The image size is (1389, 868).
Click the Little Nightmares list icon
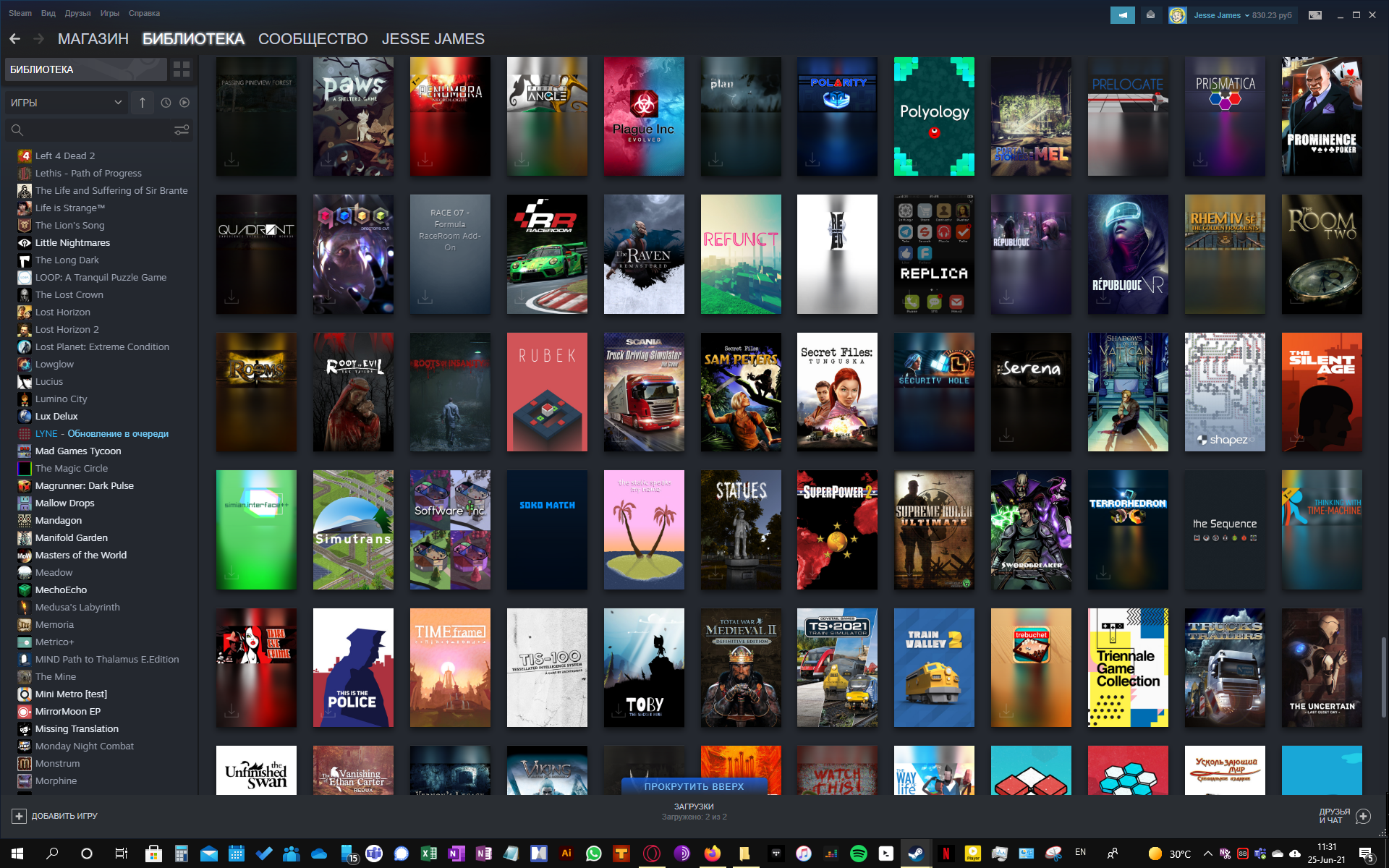25,242
